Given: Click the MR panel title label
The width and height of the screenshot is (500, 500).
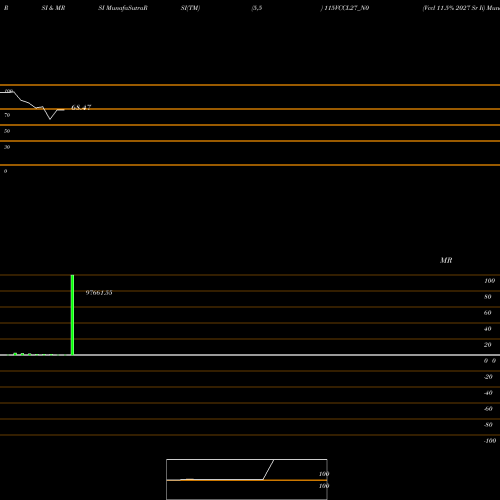Looking at the screenshot, I should tap(446, 260).
